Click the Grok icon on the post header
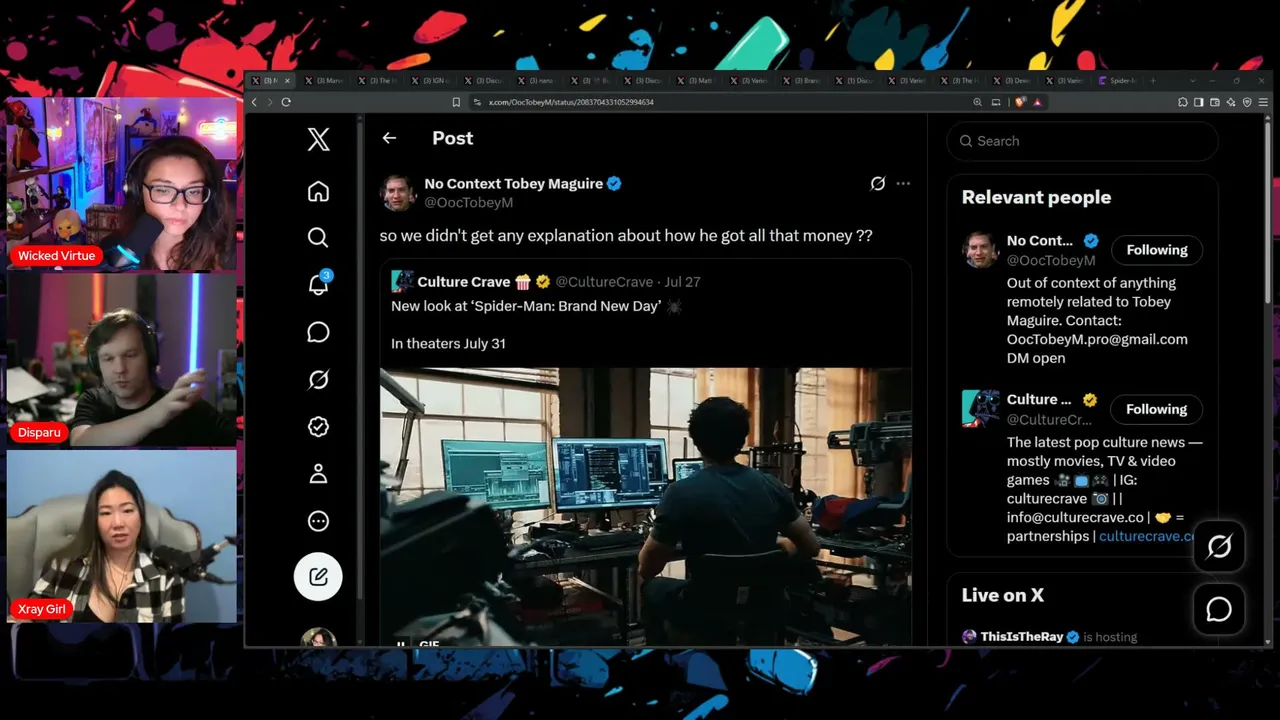The width and height of the screenshot is (1280, 720). 877,184
